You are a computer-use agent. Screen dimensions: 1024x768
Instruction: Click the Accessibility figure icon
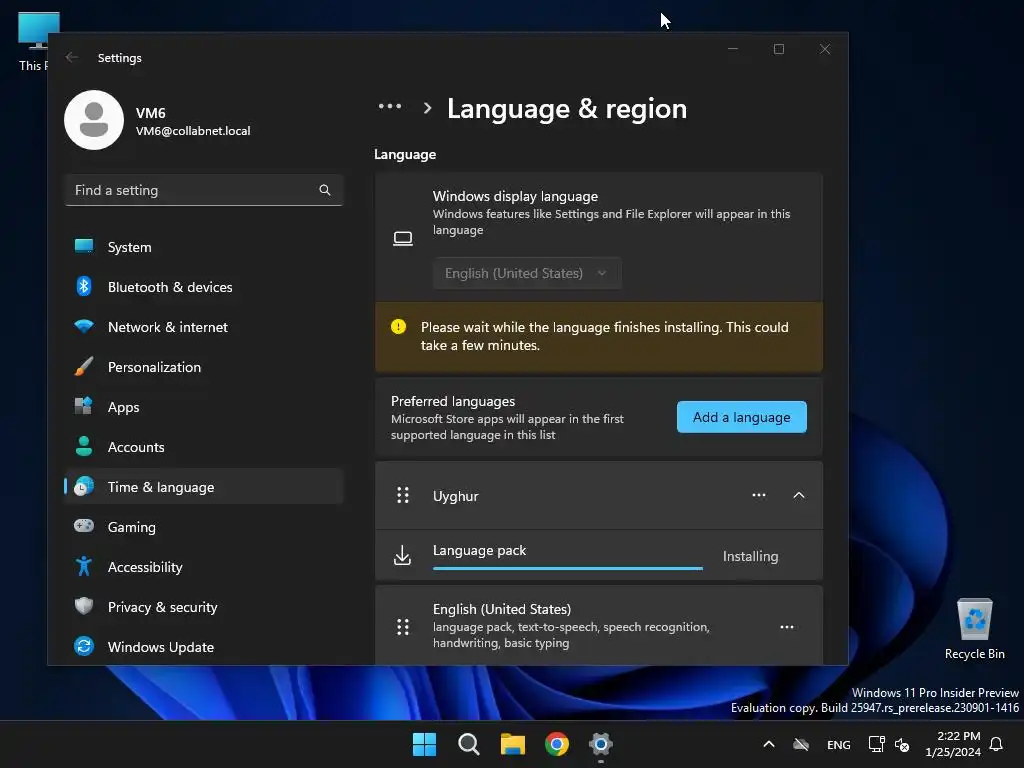pos(84,566)
